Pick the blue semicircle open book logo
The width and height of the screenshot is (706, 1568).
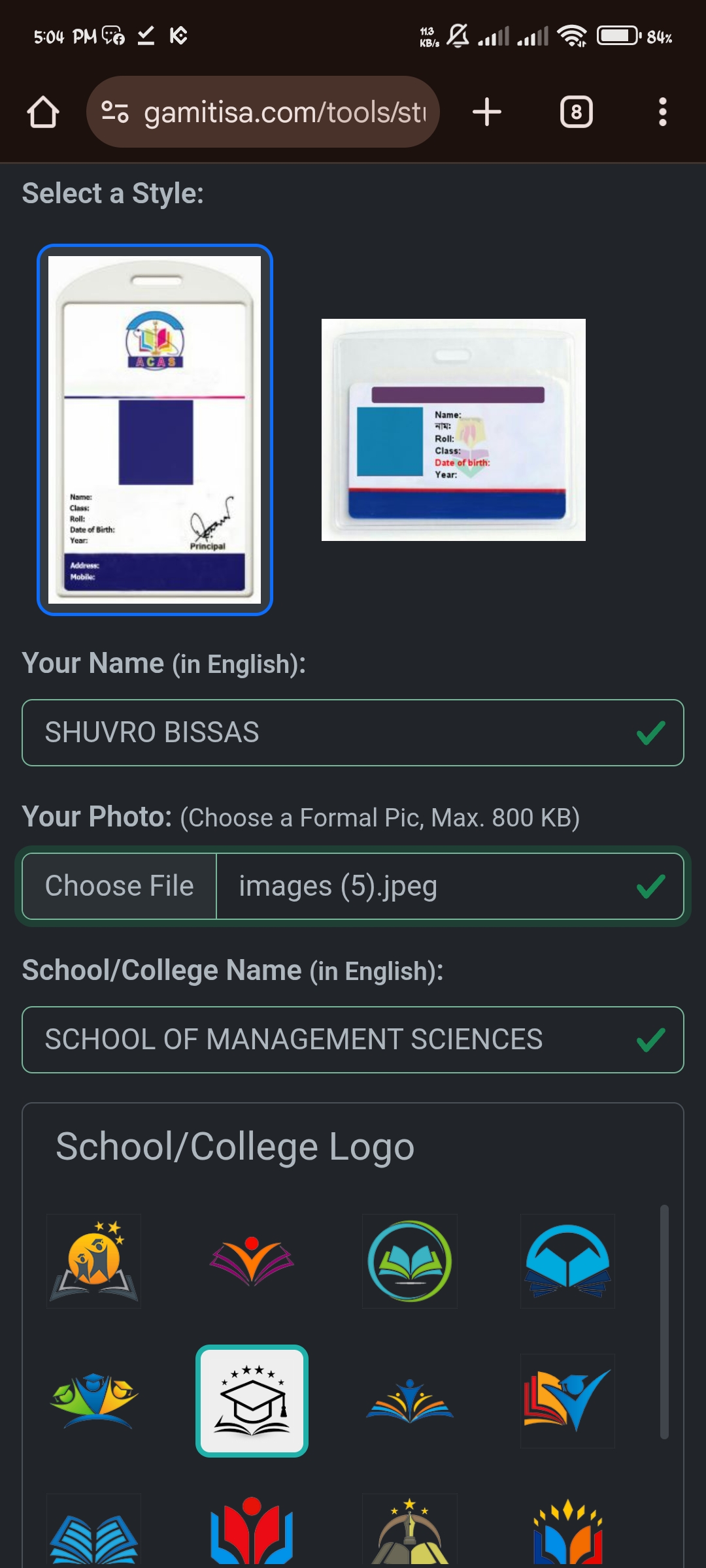point(567,1261)
